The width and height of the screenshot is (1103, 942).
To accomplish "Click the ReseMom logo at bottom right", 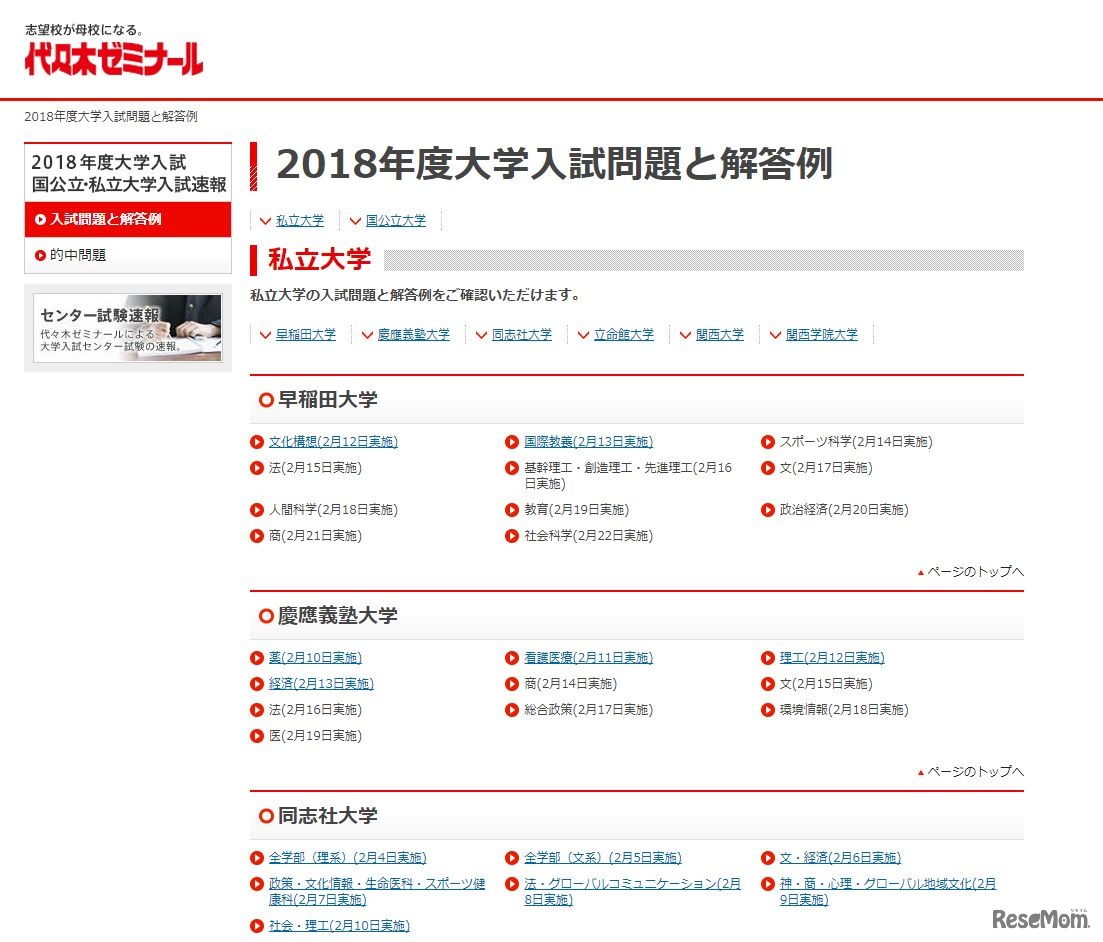I will (1042, 917).
